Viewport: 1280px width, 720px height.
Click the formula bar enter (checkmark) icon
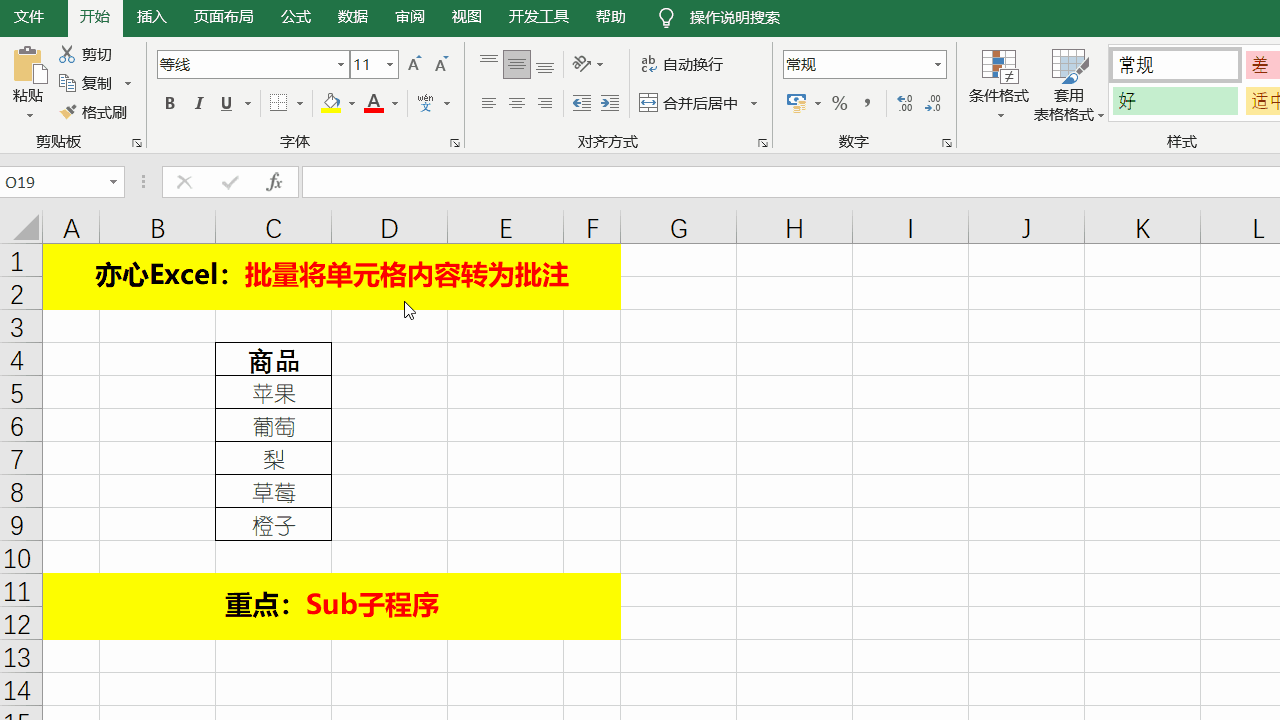click(230, 182)
